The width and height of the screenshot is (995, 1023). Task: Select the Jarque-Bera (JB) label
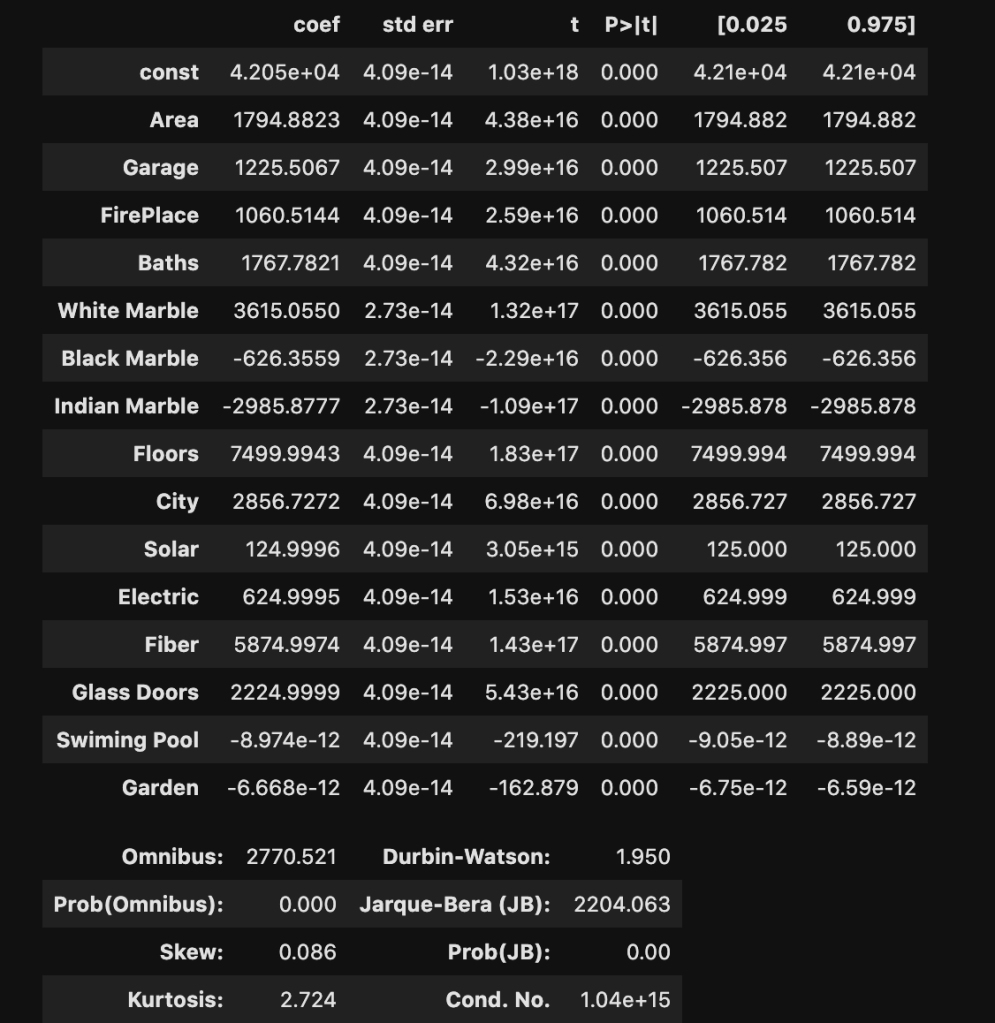[x=454, y=905]
